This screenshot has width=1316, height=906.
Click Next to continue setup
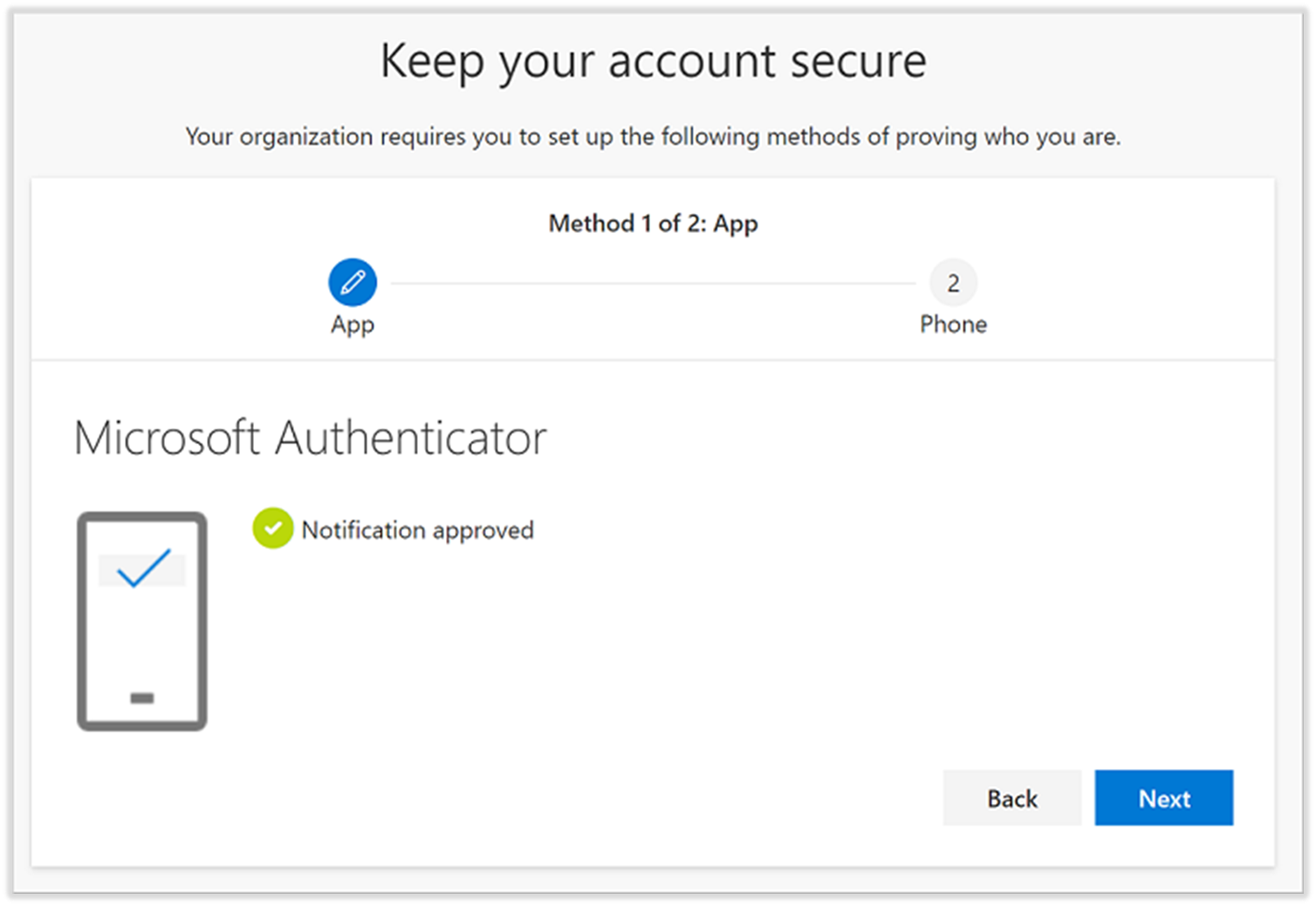click(1163, 797)
